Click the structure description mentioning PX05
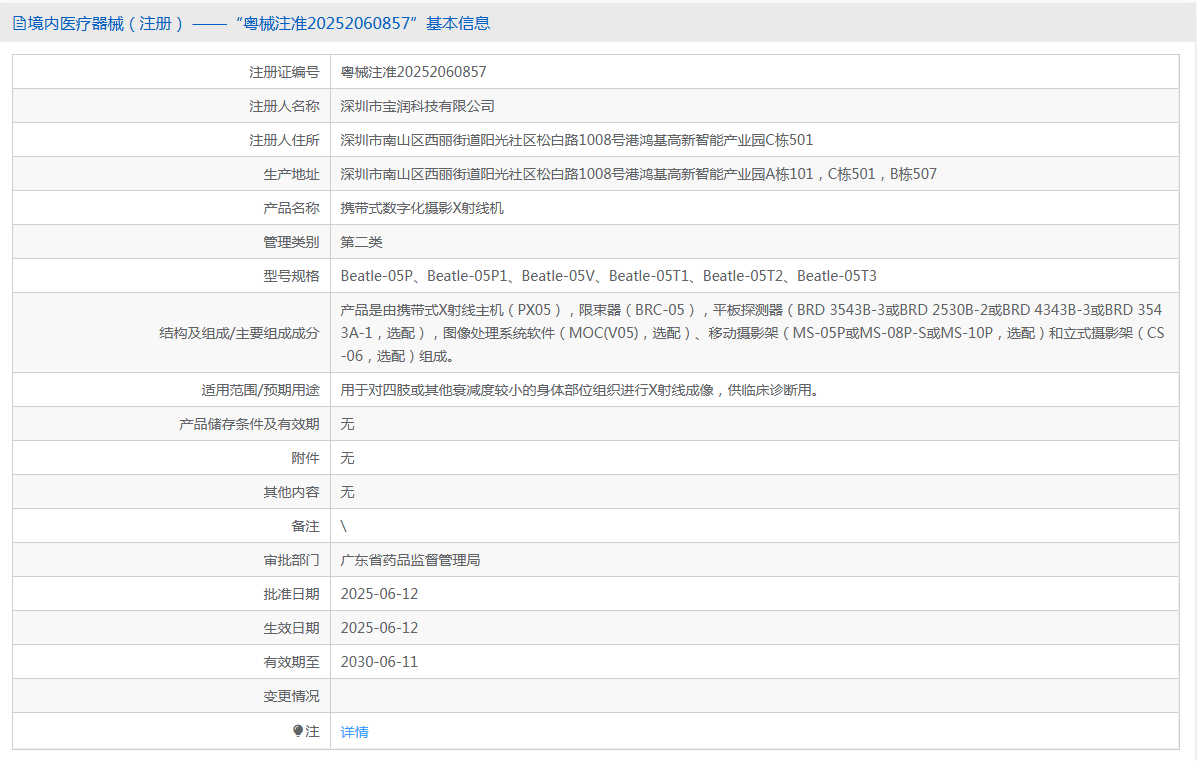Viewport: 1197px width, 761px height. 753,333
